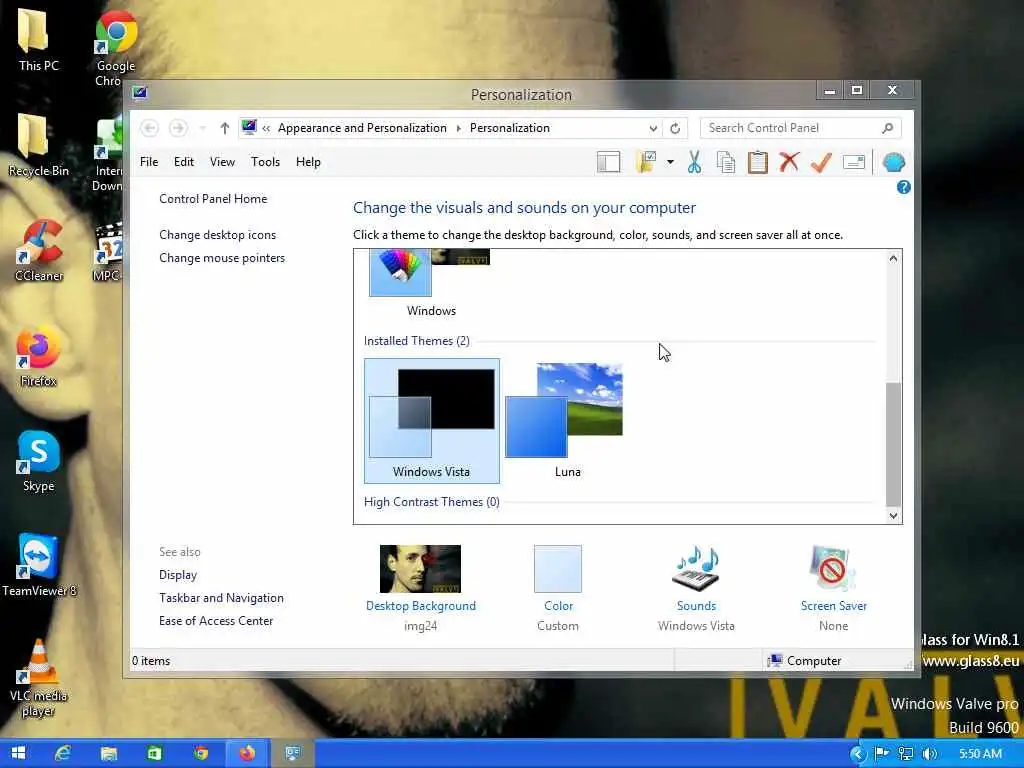Click in the Search Control Panel field
This screenshot has width=1024, height=768.
pos(800,128)
